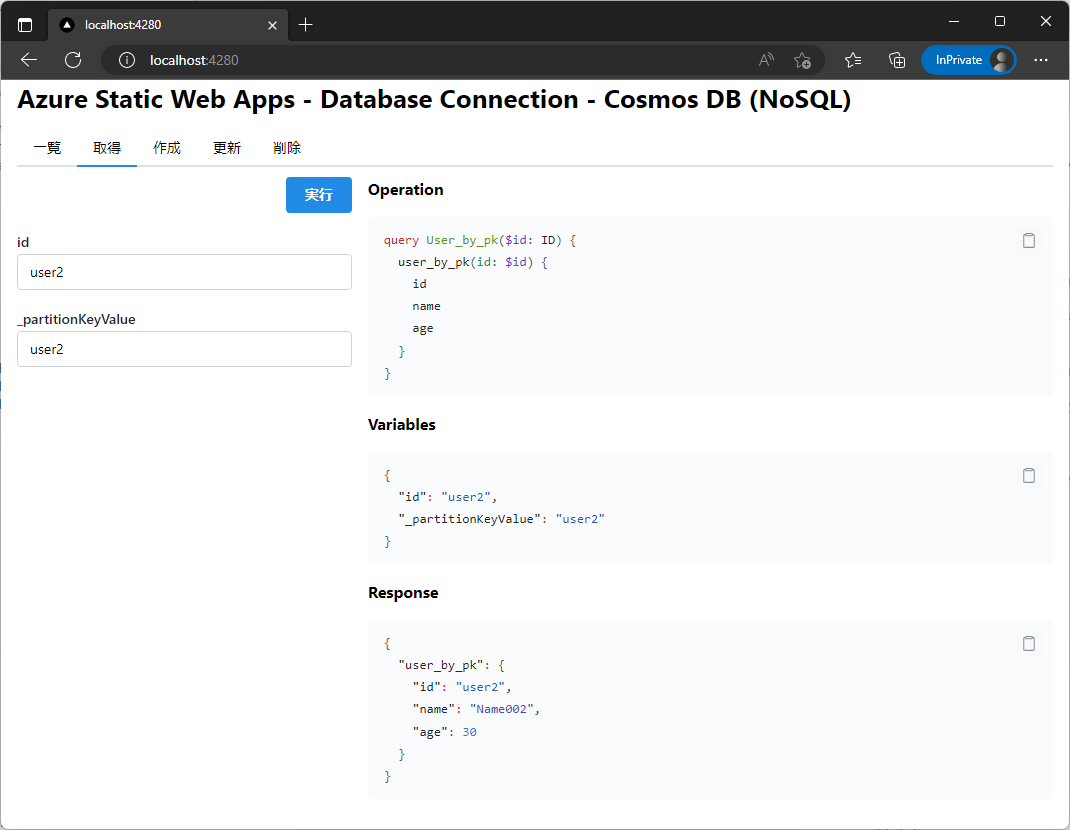Open the Collections icon
The width and height of the screenshot is (1070, 830).
click(897, 60)
